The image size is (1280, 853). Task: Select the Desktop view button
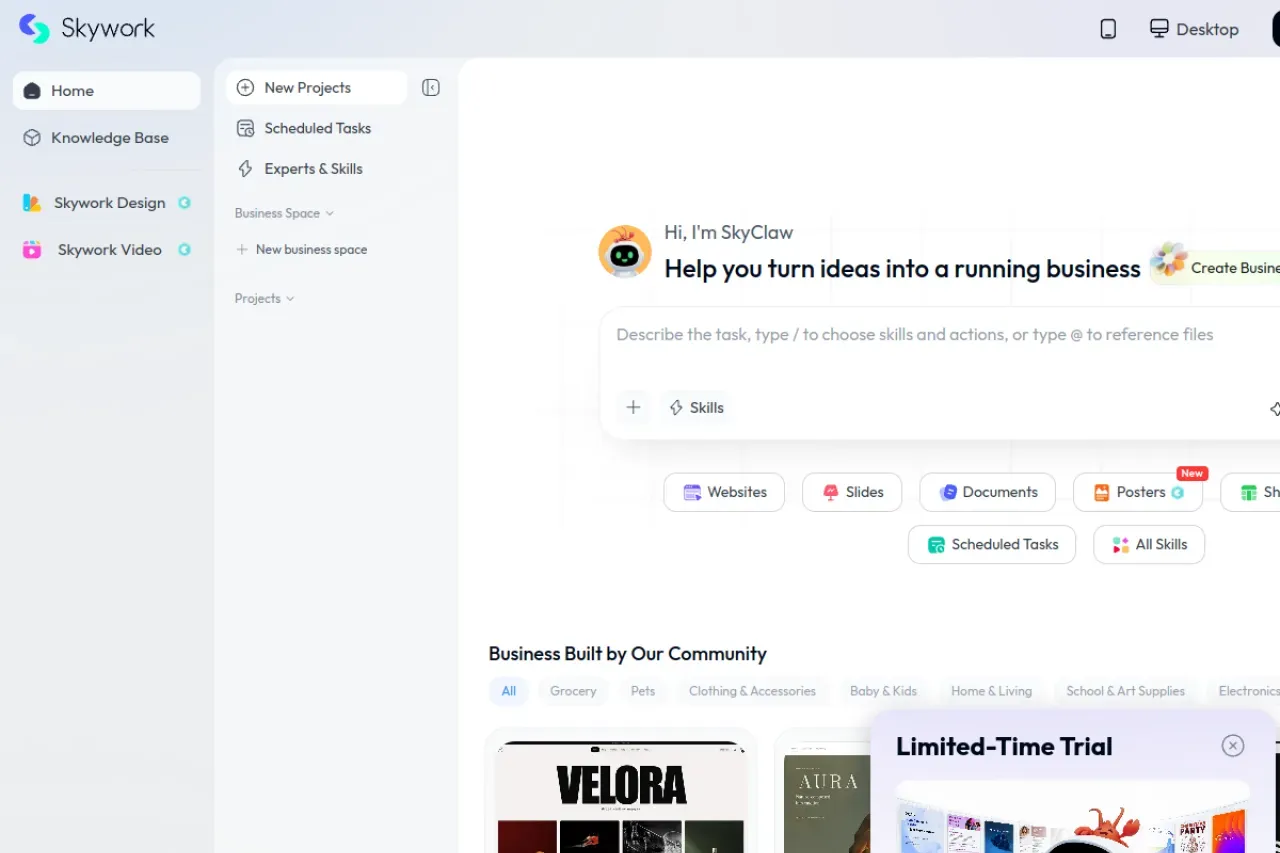click(1194, 29)
